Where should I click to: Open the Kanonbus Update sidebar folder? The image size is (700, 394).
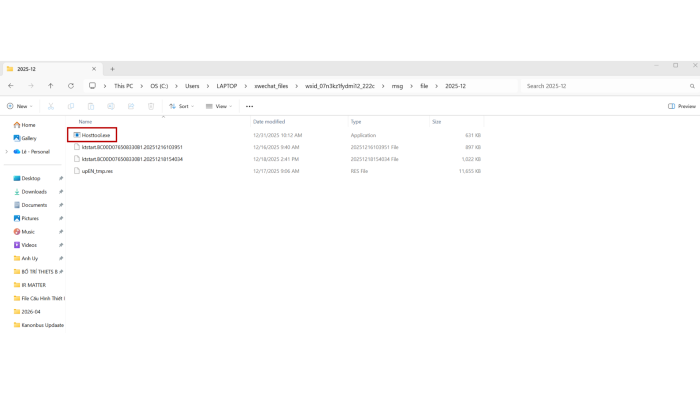coord(38,325)
